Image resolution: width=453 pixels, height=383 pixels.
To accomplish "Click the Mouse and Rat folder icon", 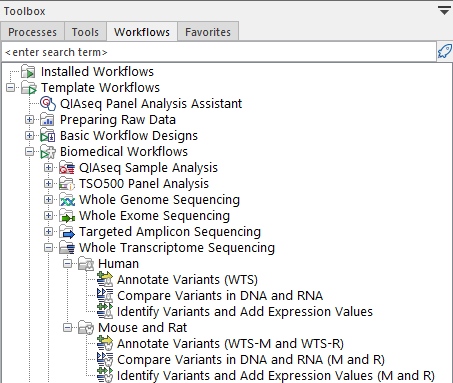I will 86,328.
